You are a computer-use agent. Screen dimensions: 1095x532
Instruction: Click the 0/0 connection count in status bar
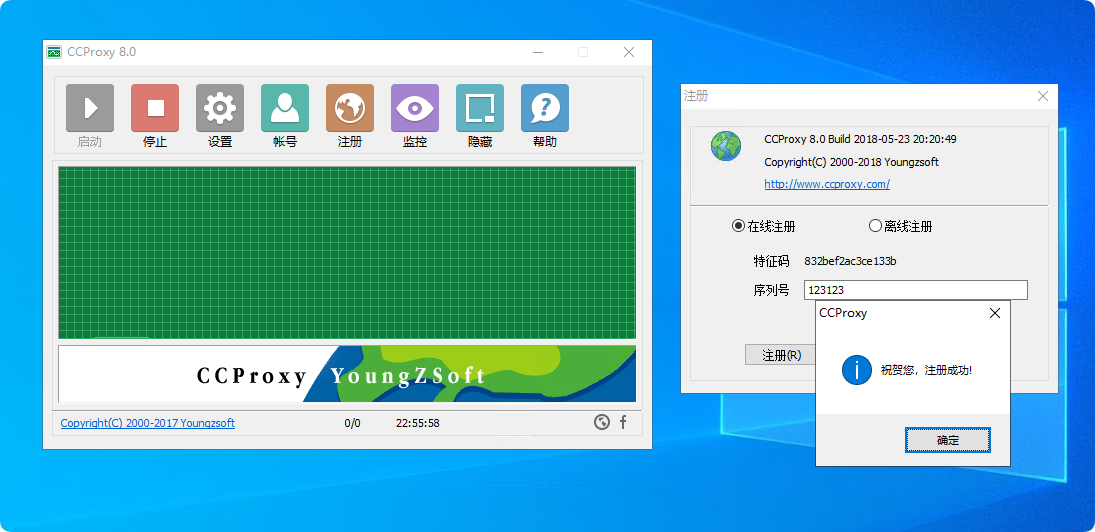coord(353,423)
